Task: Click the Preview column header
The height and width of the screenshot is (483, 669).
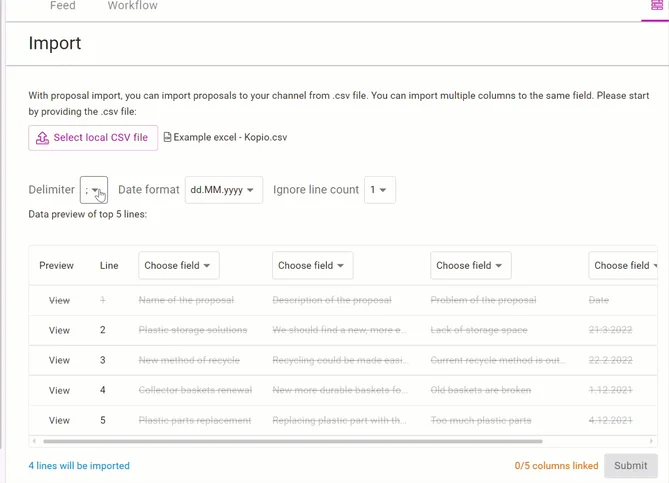Action: [x=56, y=265]
